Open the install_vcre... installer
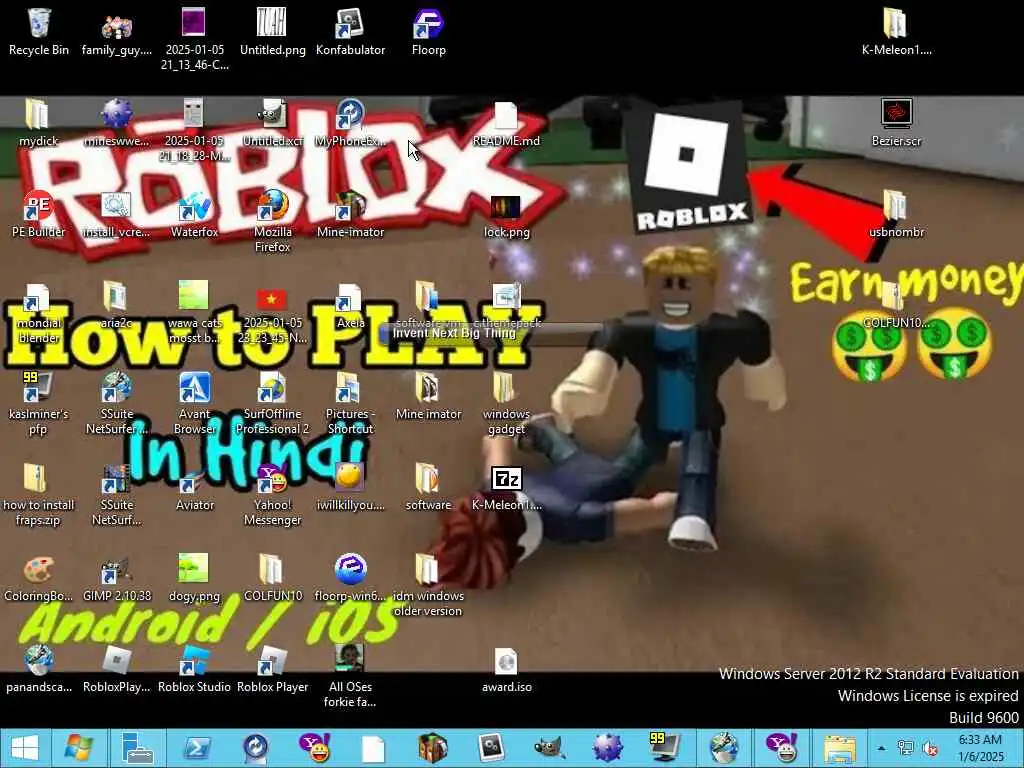The height and width of the screenshot is (768, 1024). tap(116, 214)
